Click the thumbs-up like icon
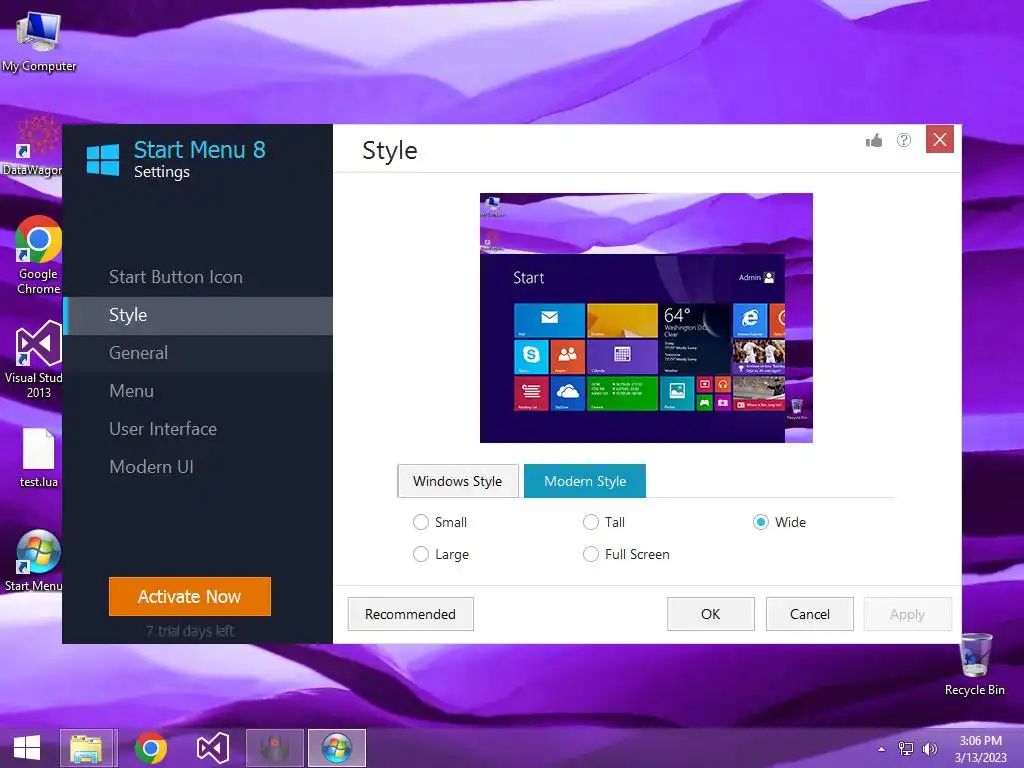This screenshot has height=768, width=1024. (x=874, y=140)
